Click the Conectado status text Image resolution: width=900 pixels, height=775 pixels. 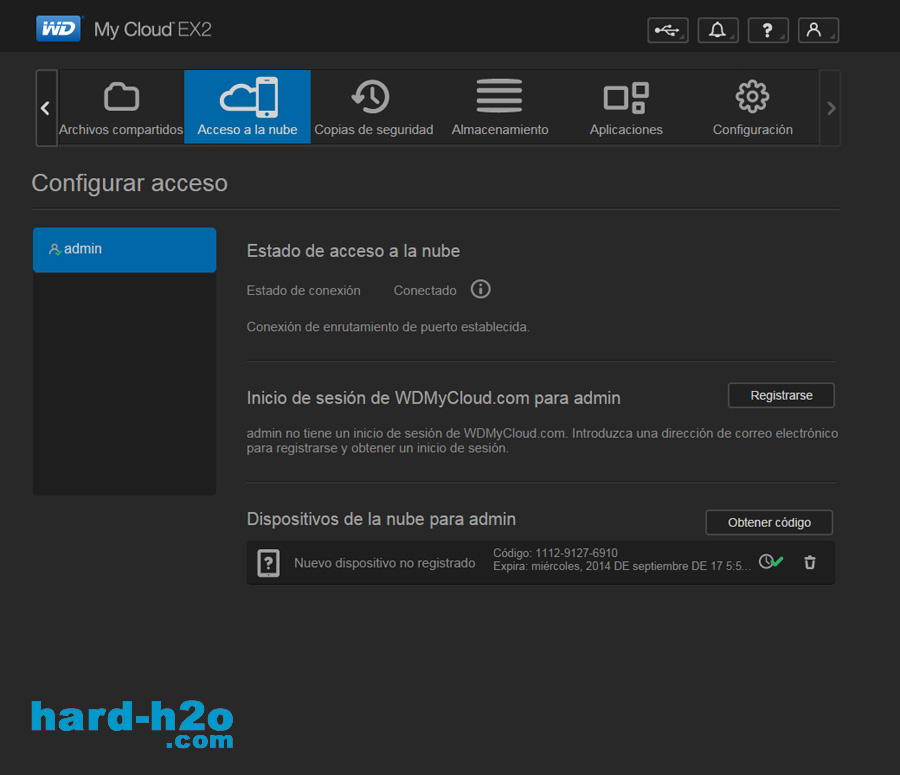tap(425, 290)
